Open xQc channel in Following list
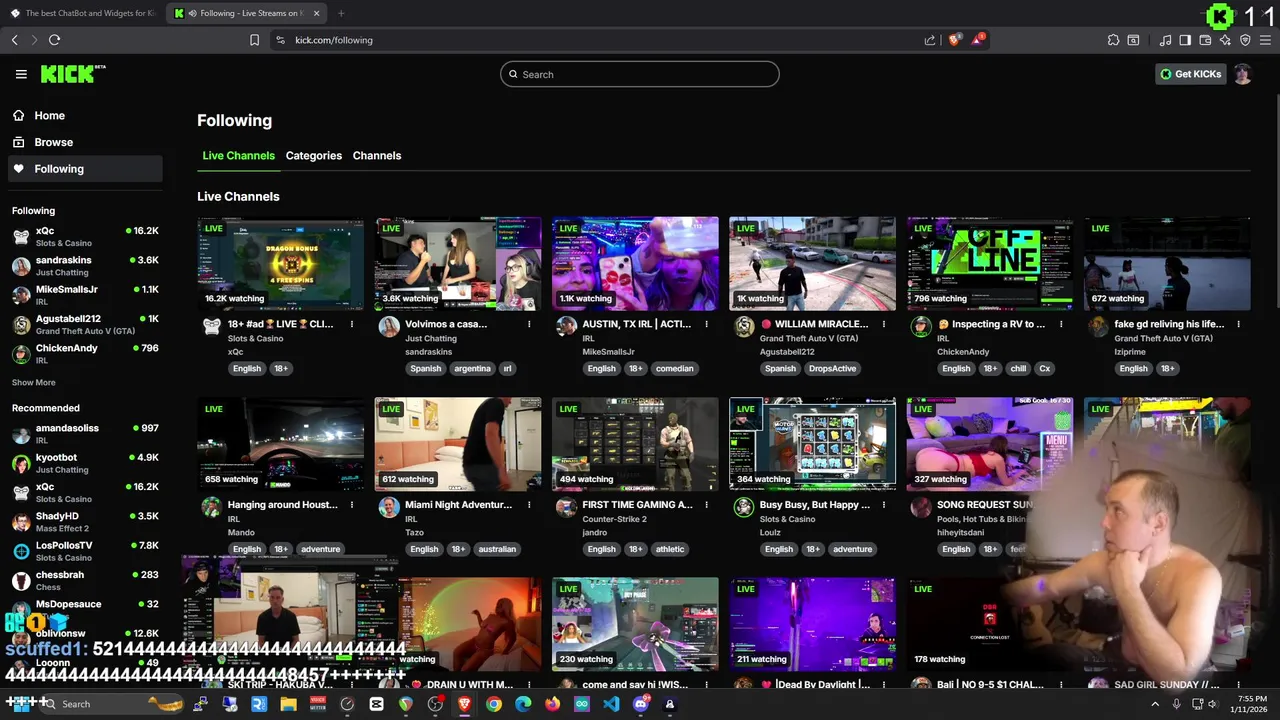This screenshot has height=720, width=1280. click(84, 236)
